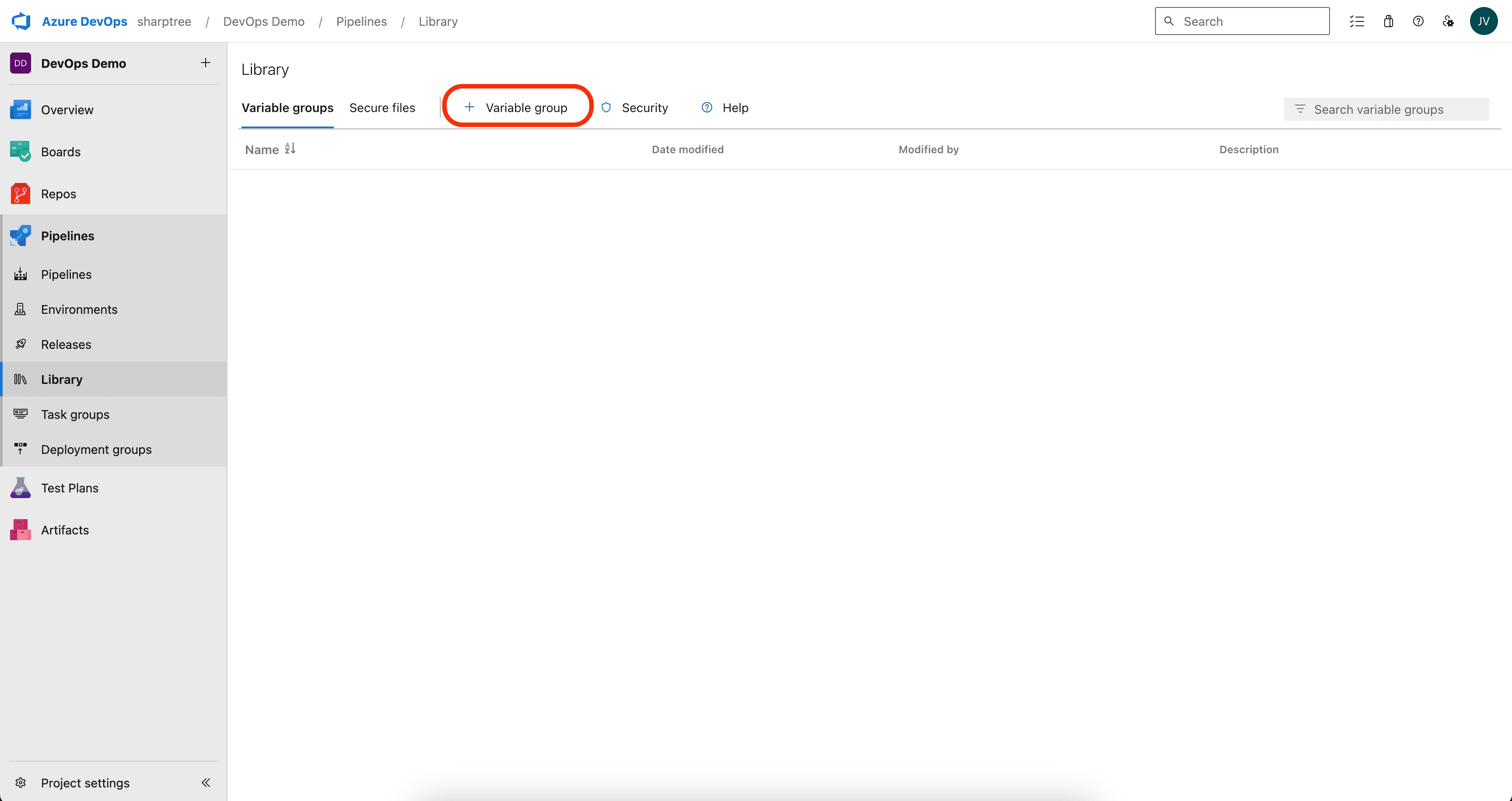Click the Description column header
Image resolution: width=1512 pixels, height=801 pixels.
(x=1249, y=149)
